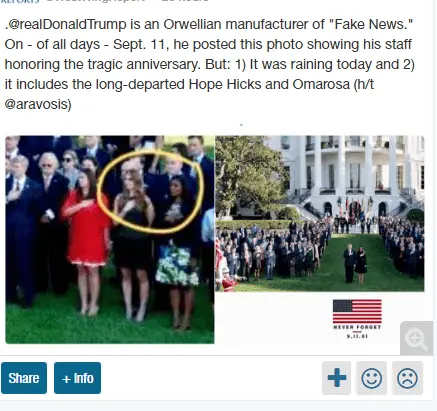Click the couple standing on the lawn
The width and height of the screenshot is (437, 411).
[x=355, y=263]
